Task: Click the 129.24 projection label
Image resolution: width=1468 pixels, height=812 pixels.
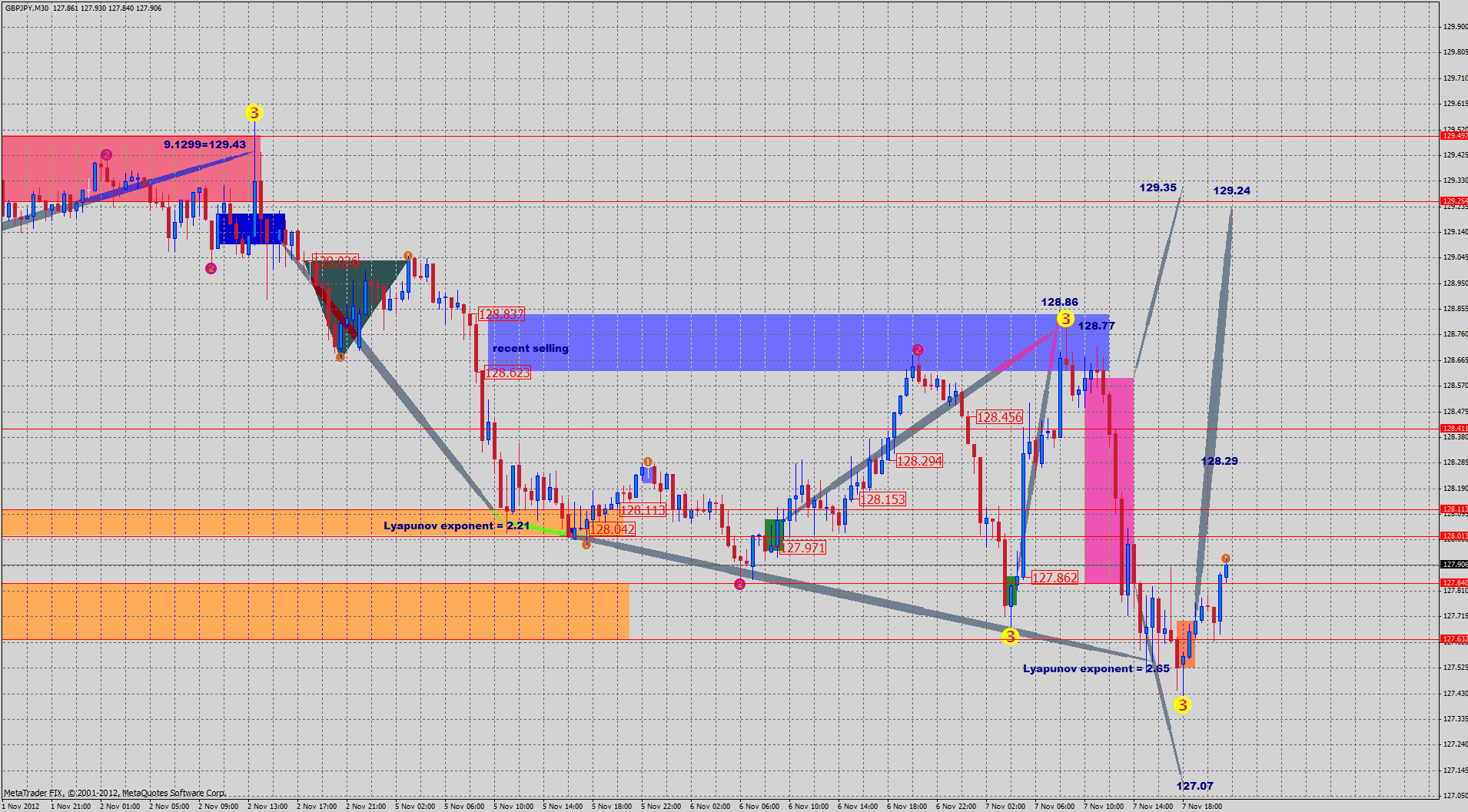Action: pos(1231,191)
